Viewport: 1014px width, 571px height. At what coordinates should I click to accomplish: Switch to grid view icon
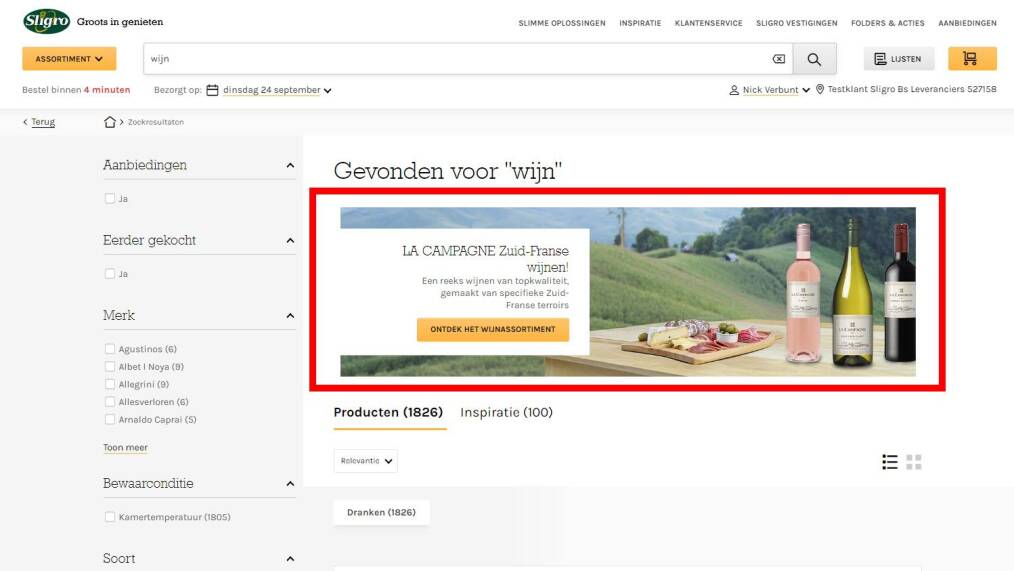(914, 462)
